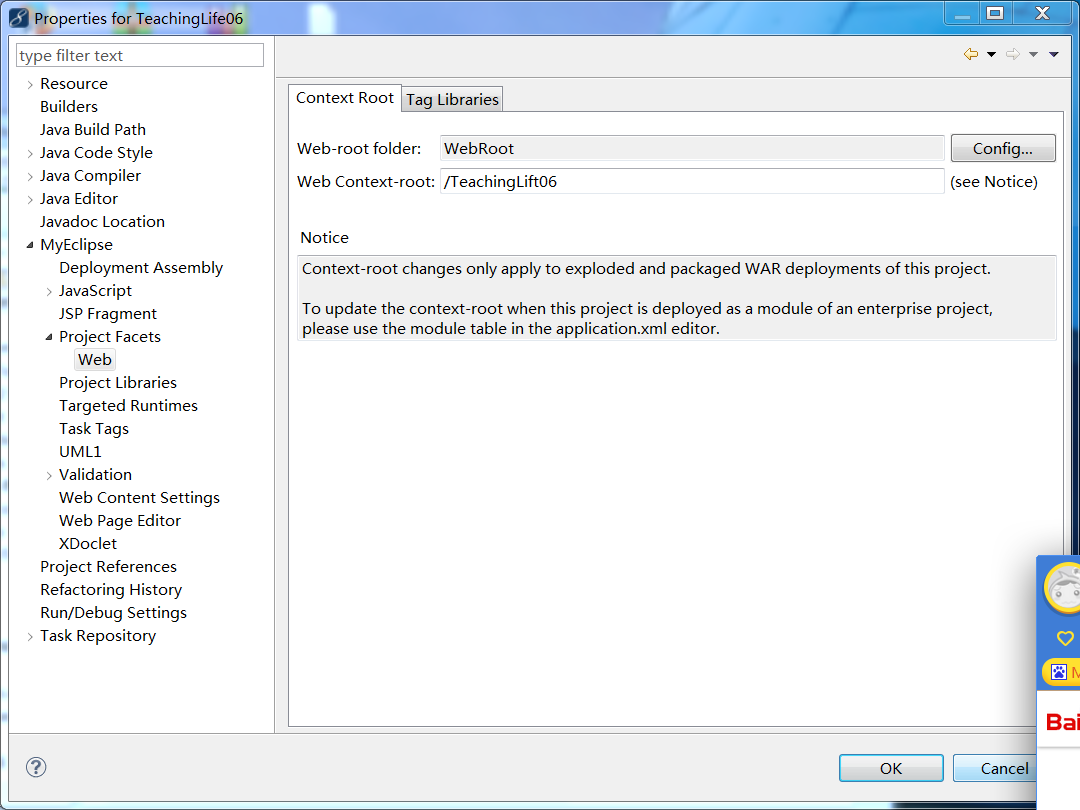This screenshot has height=810, width=1080.
Task: Select JSP Fragment item
Action: tap(108, 314)
